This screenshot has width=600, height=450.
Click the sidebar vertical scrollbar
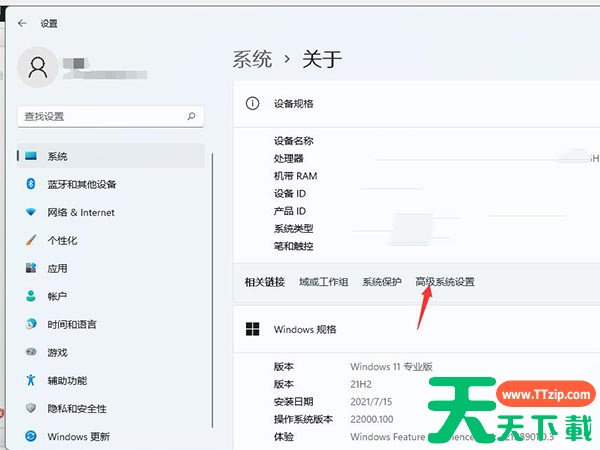pos(212,291)
